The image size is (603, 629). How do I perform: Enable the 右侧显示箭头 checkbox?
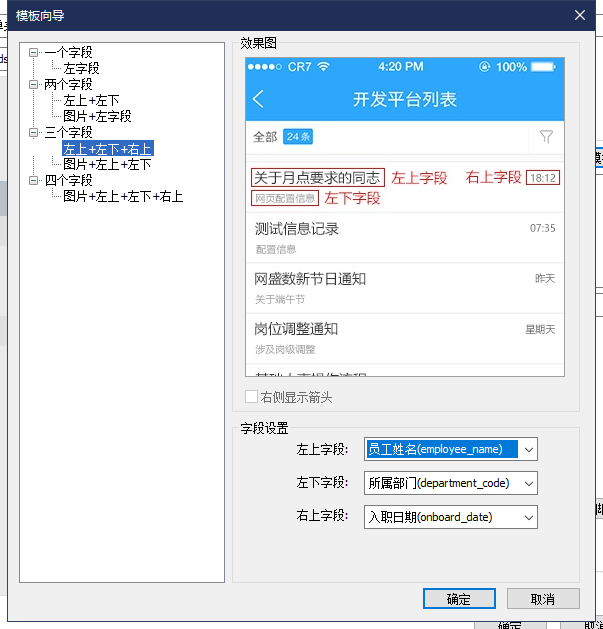pyautogui.click(x=252, y=397)
